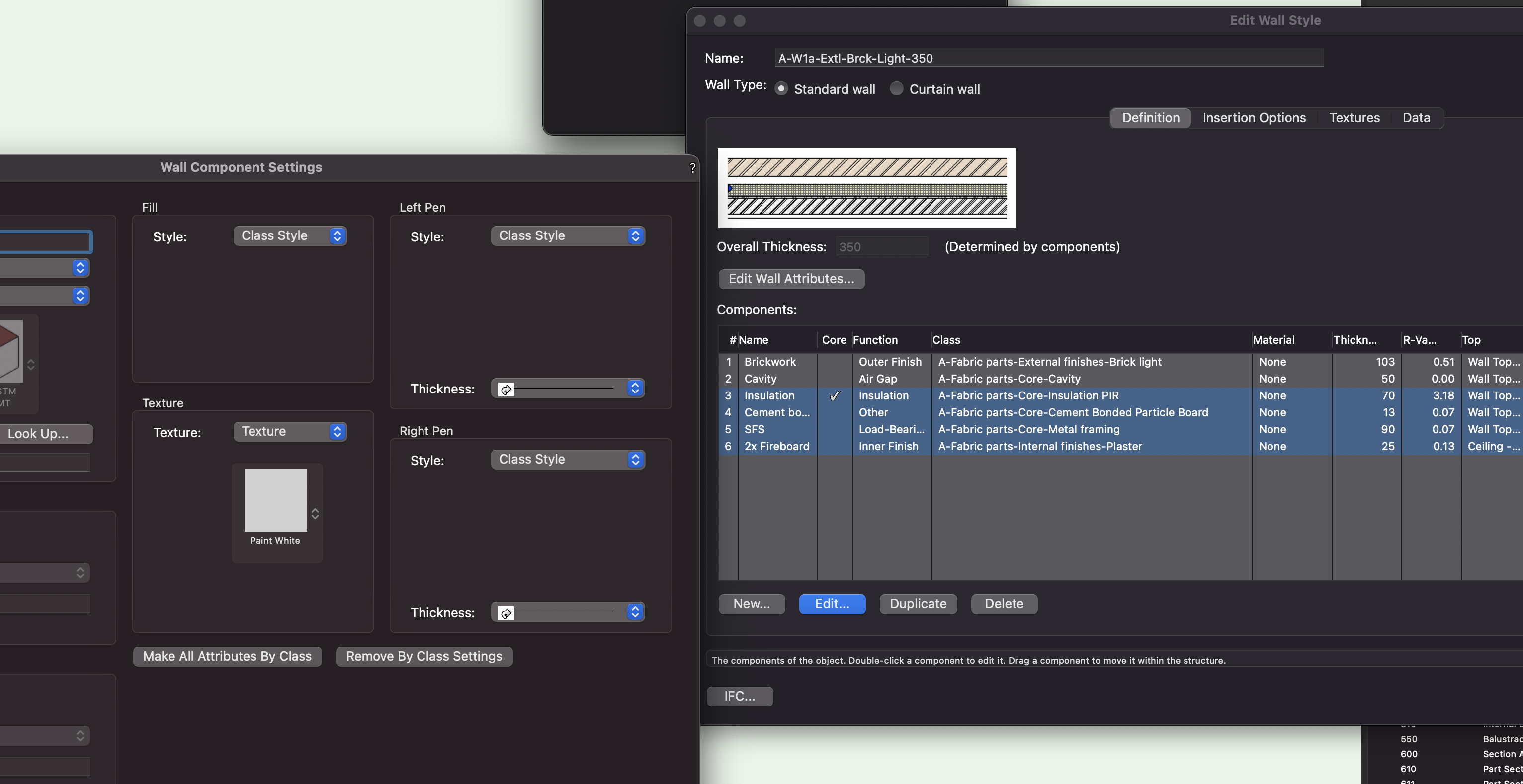Open the Texture type dropdown
Screen dimensions: 1523x784
click(x=290, y=431)
